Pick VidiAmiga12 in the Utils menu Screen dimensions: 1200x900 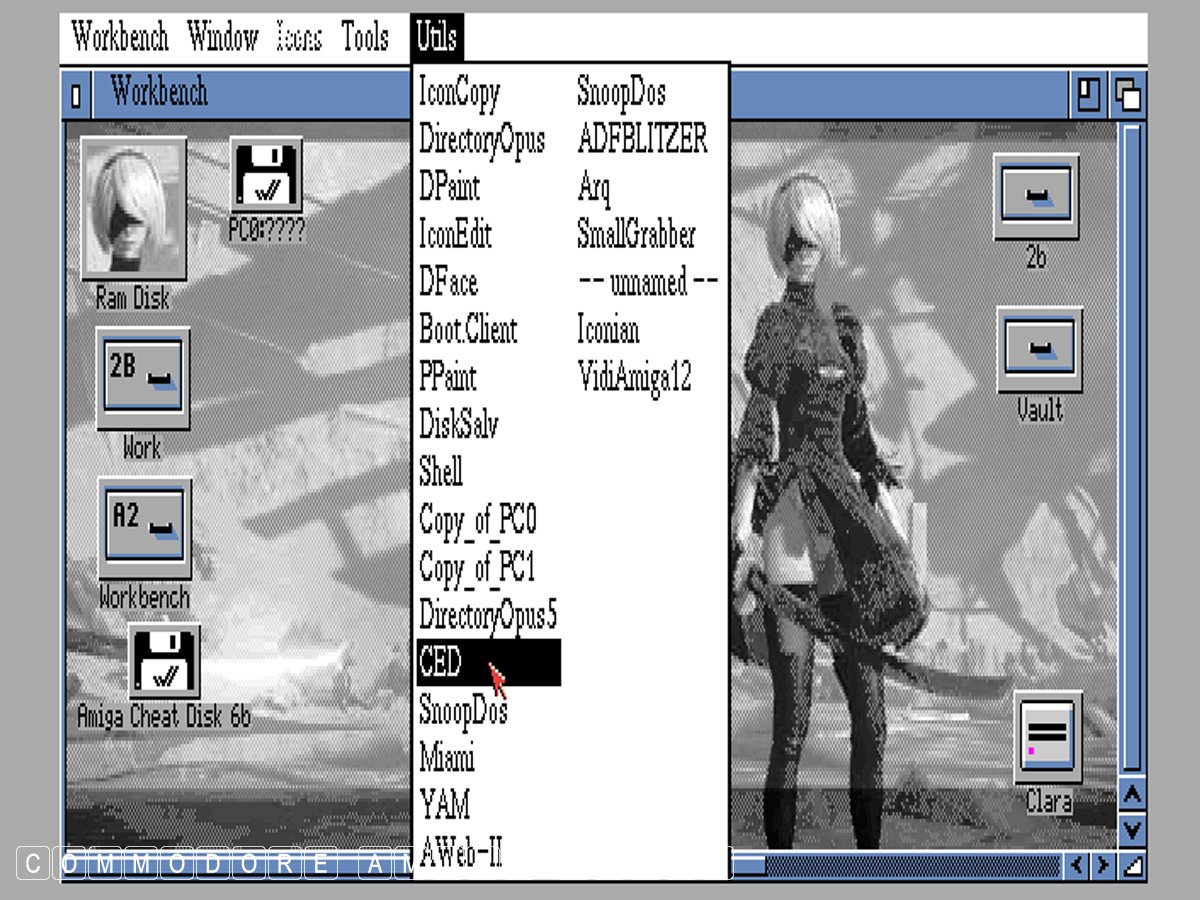[634, 377]
